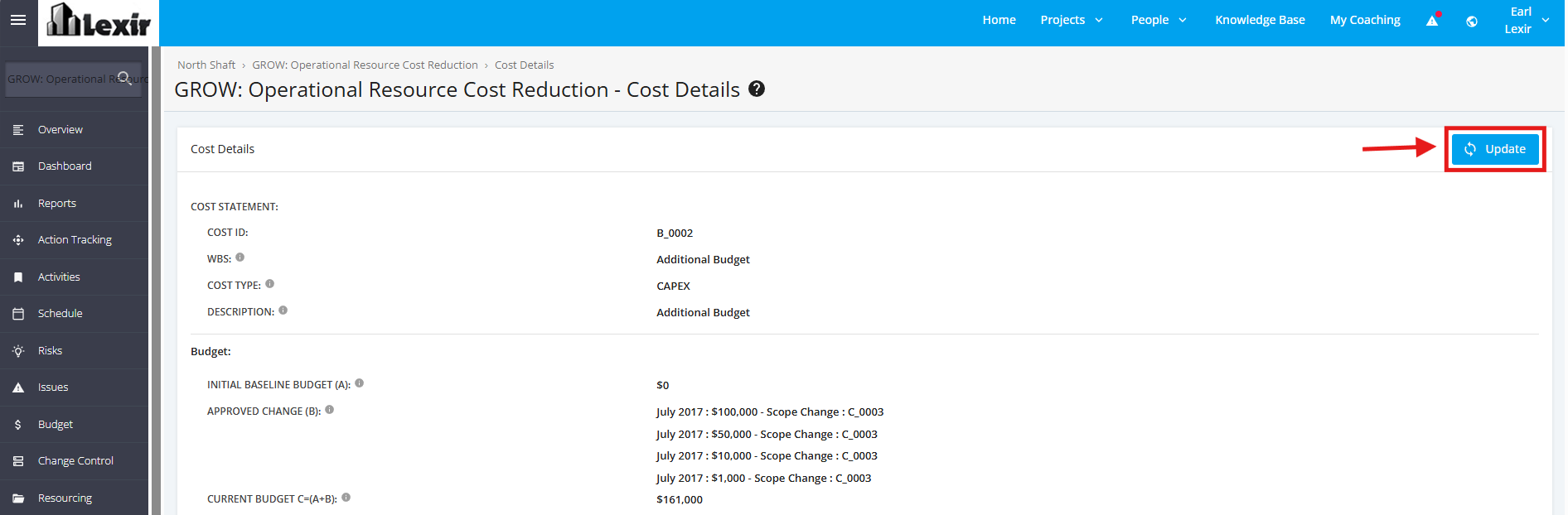Click the search magnifier icon in sidebar
The height and width of the screenshot is (515, 1568).
[x=124, y=78]
